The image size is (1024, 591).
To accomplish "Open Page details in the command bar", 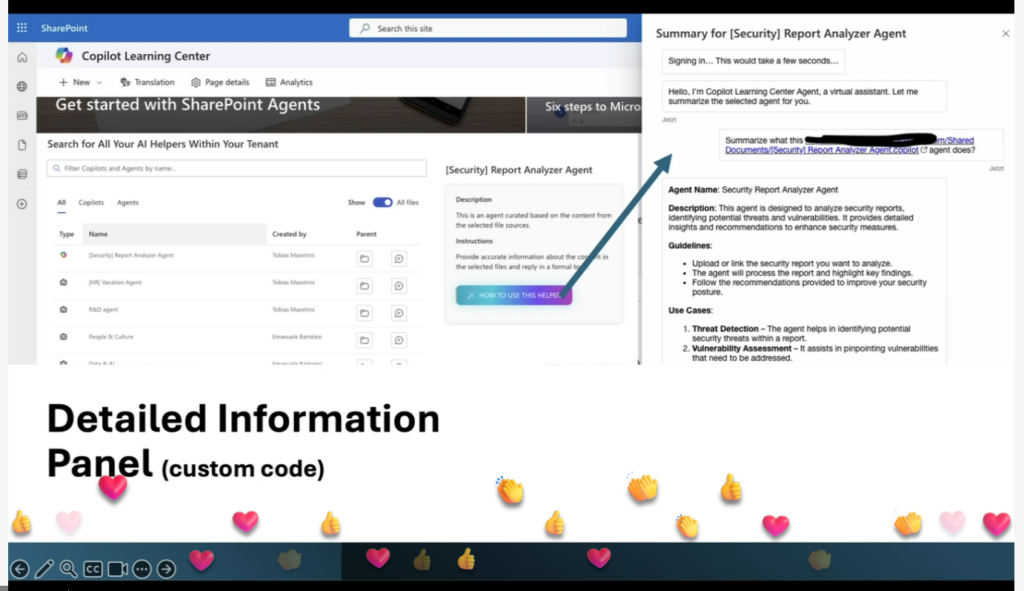I will click(220, 82).
